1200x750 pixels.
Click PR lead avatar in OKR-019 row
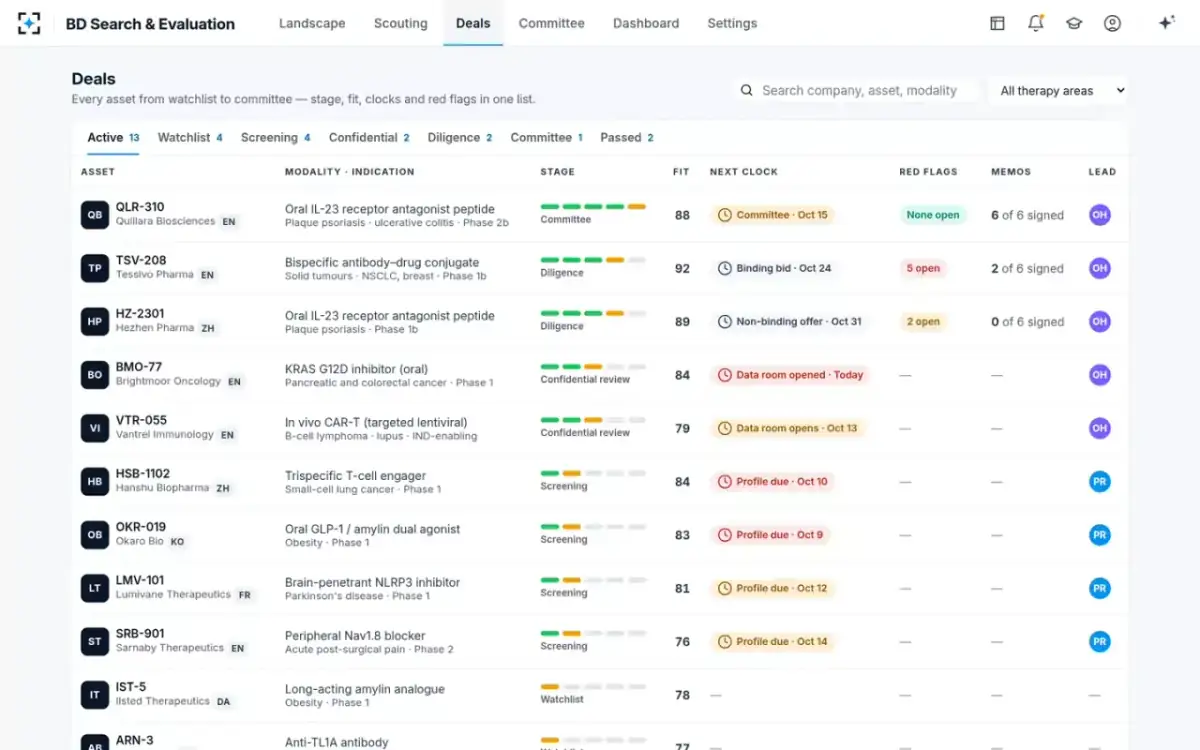[x=1100, y=535]
